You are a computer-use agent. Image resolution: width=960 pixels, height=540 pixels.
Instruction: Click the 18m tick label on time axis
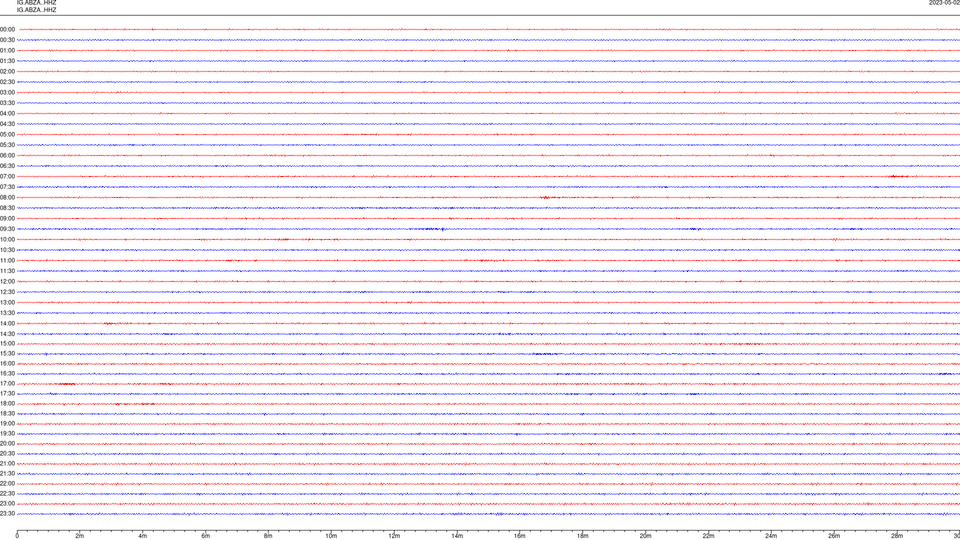click(583, 536)
